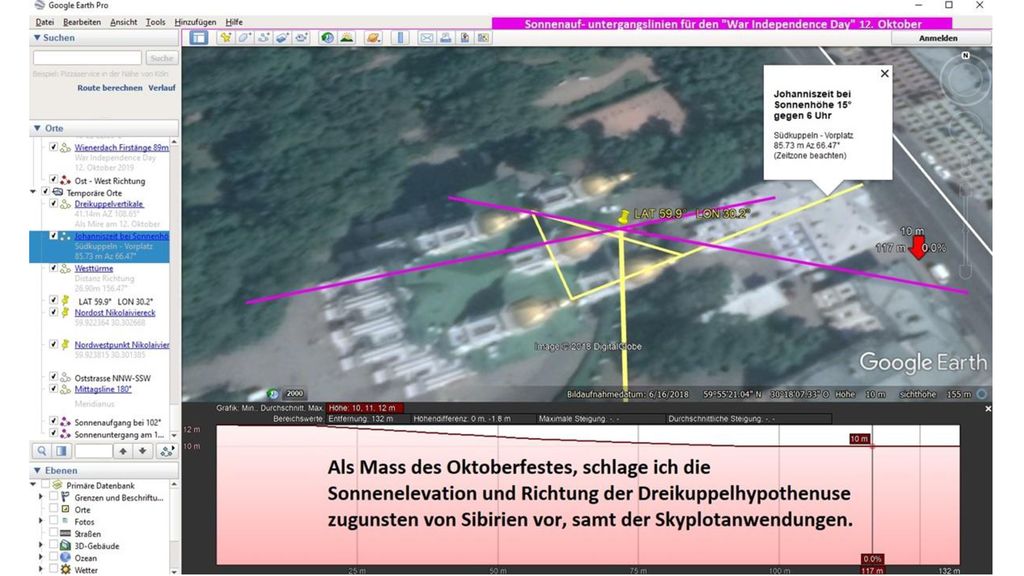
Task: Add an image overlay from the toolbar
Action: (x=282, y=38)
